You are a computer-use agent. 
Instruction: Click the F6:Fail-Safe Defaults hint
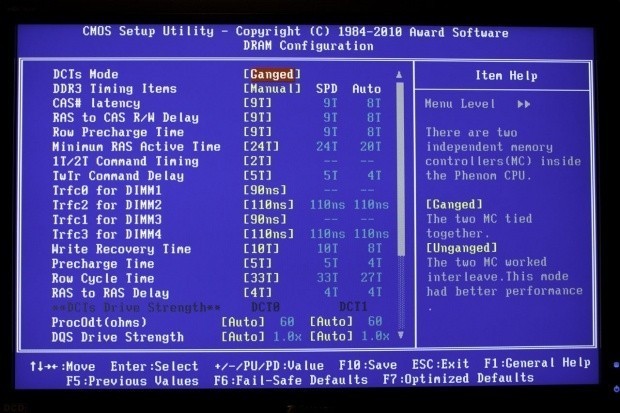click(291, 381)
